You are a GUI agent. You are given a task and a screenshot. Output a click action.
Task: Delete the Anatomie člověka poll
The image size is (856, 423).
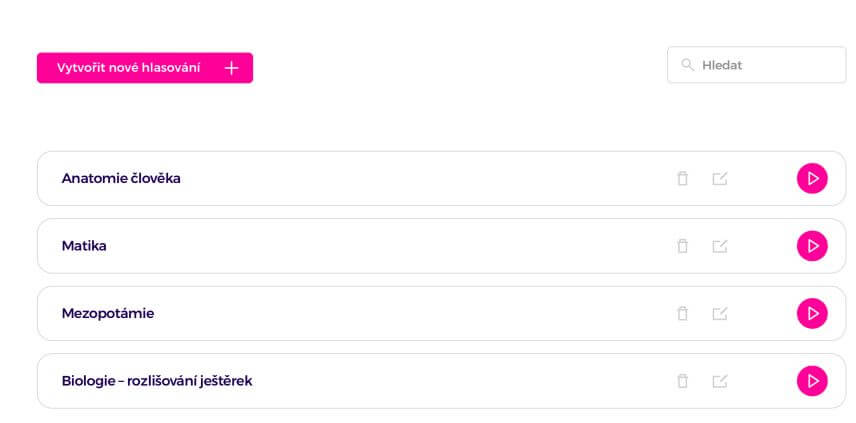682,178
